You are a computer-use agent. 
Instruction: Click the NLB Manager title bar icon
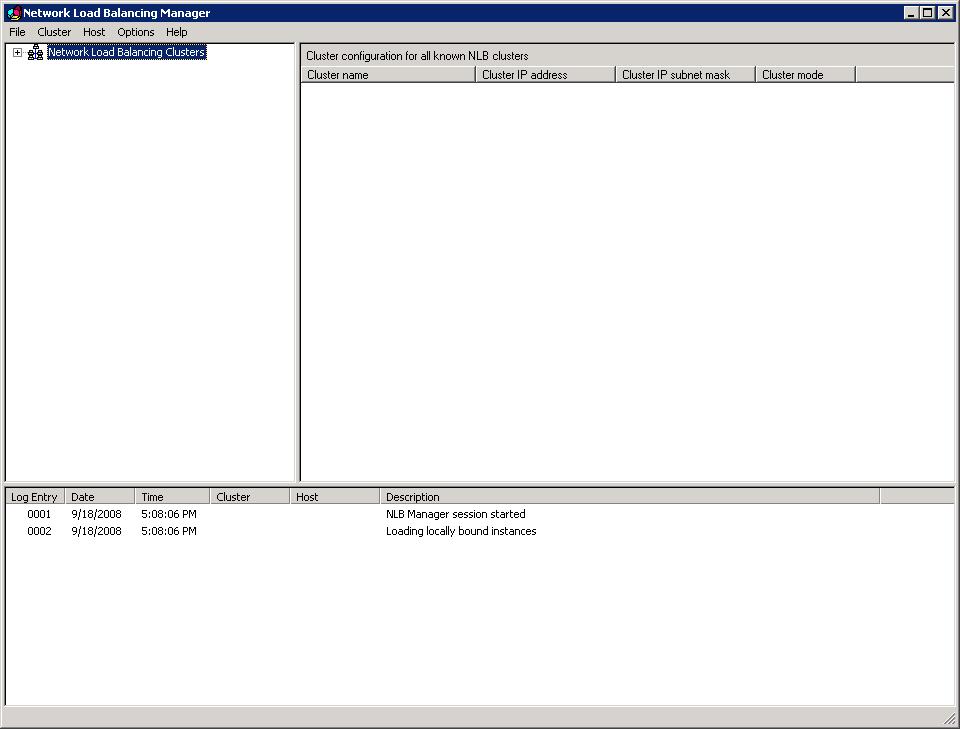13,13
